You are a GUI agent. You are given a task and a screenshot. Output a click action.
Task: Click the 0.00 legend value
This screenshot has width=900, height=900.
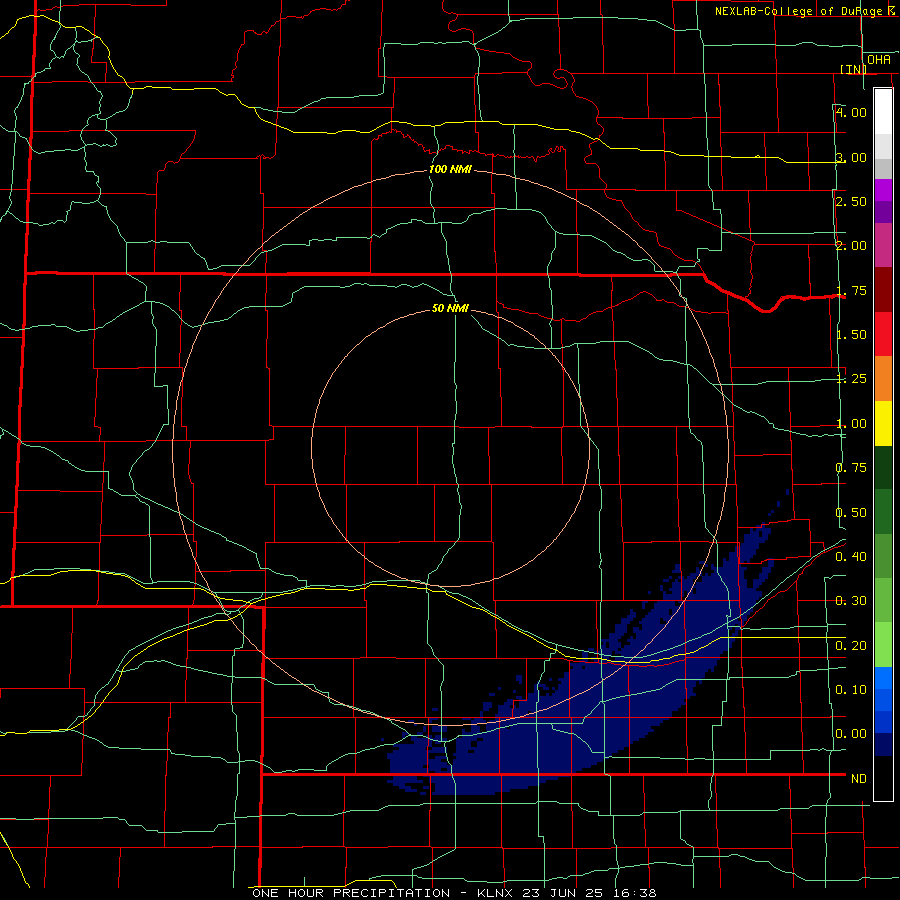(x=851, y=734)
